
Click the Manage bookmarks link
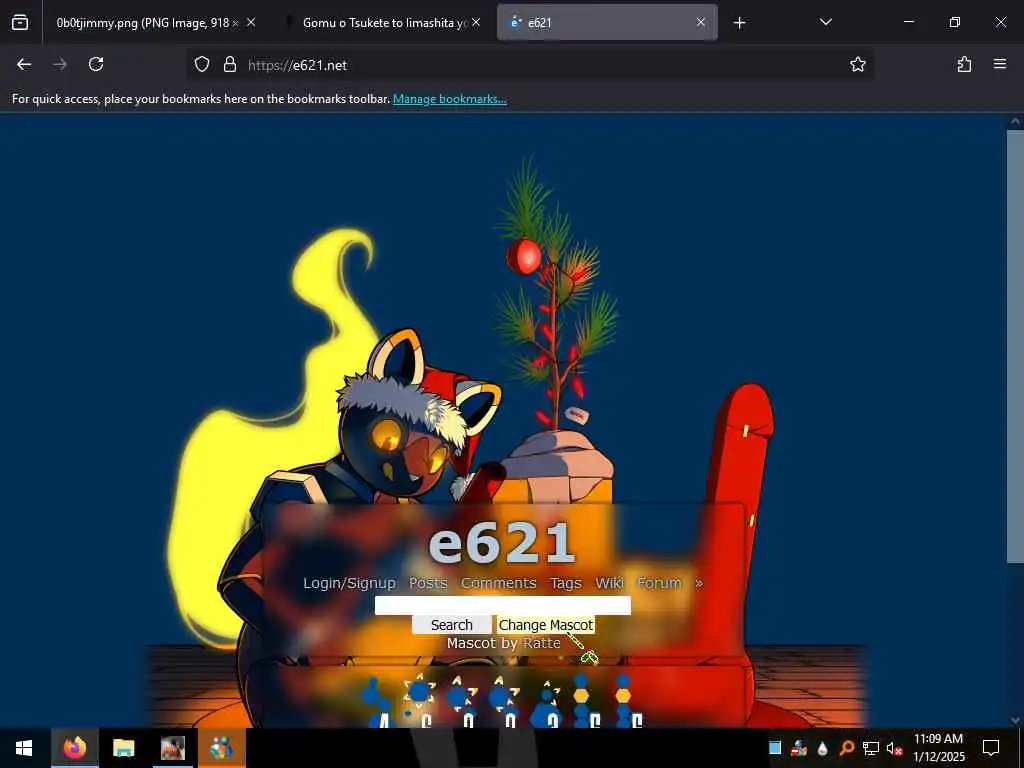[x=449, y=99]
